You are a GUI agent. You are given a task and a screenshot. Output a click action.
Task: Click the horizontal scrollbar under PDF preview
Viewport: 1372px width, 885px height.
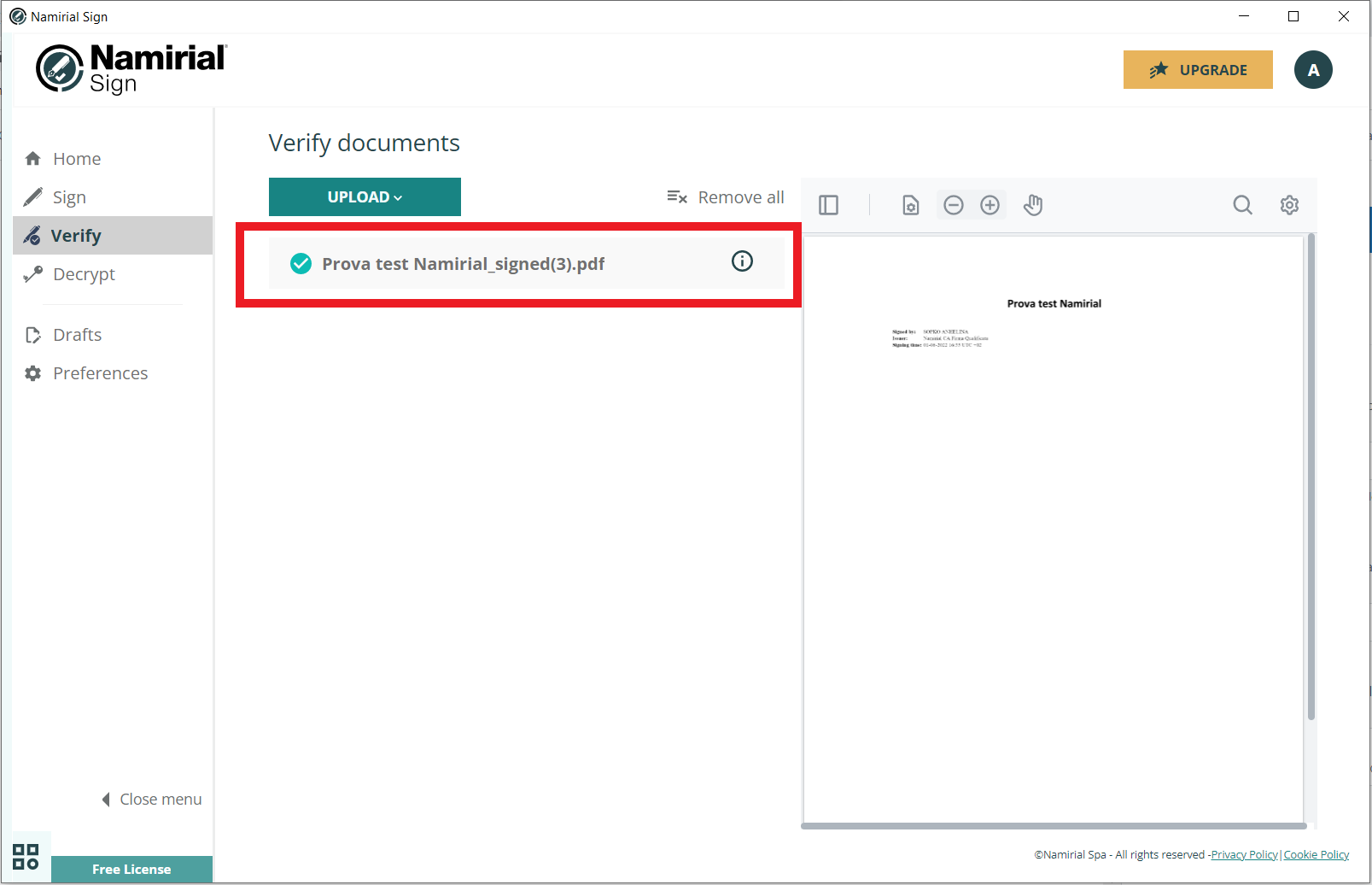(x=1054, y=826)
